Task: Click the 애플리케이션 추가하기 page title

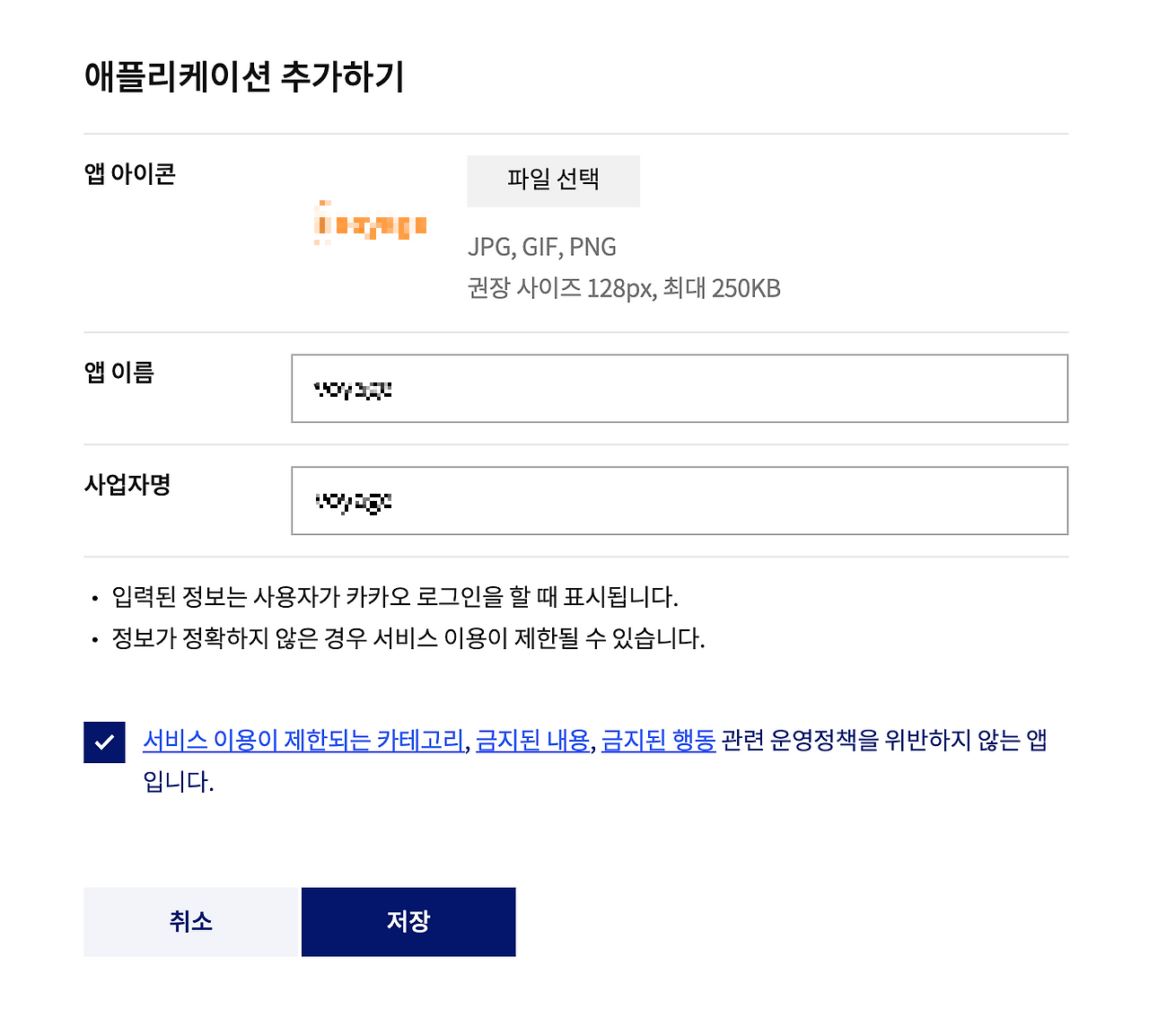Action: (x=244, y=78)
